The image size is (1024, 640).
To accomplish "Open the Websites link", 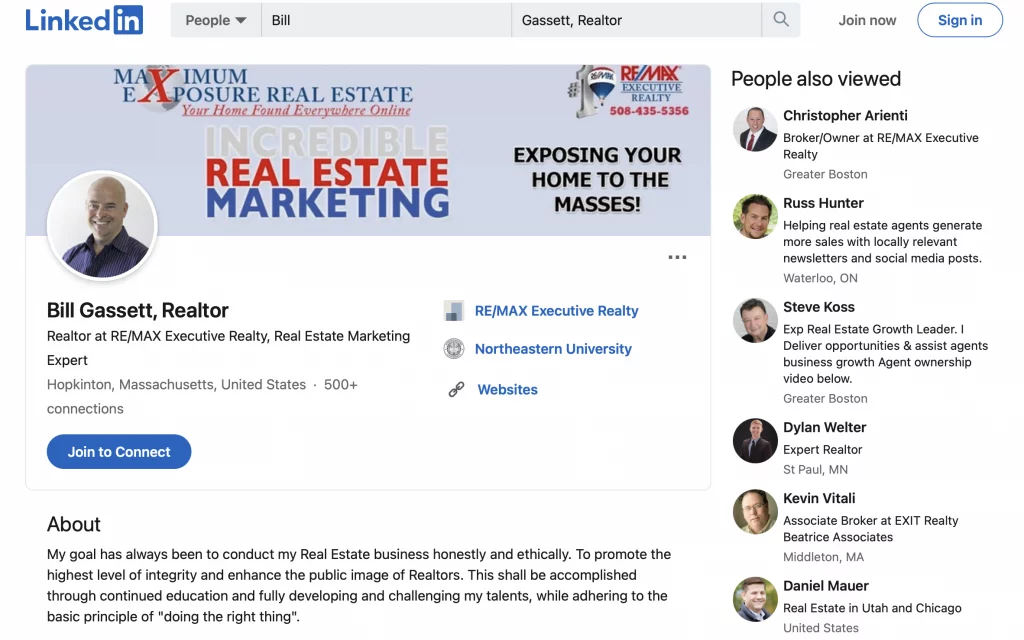I will tap(507, 390).
